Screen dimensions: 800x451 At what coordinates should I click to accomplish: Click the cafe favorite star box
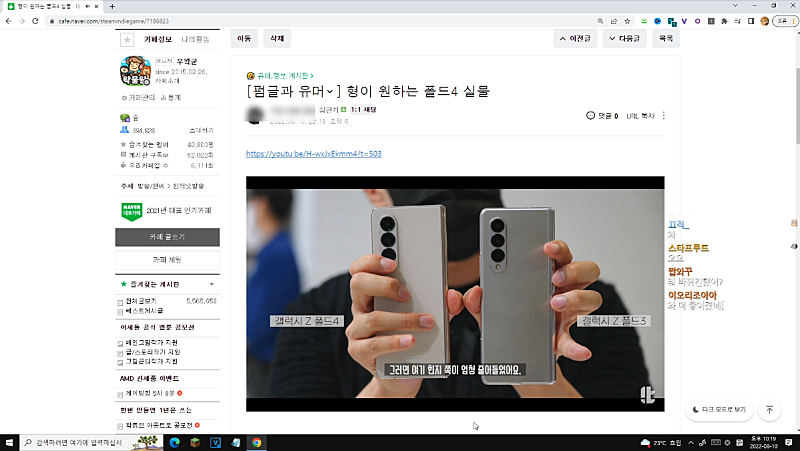pos(127,39)
